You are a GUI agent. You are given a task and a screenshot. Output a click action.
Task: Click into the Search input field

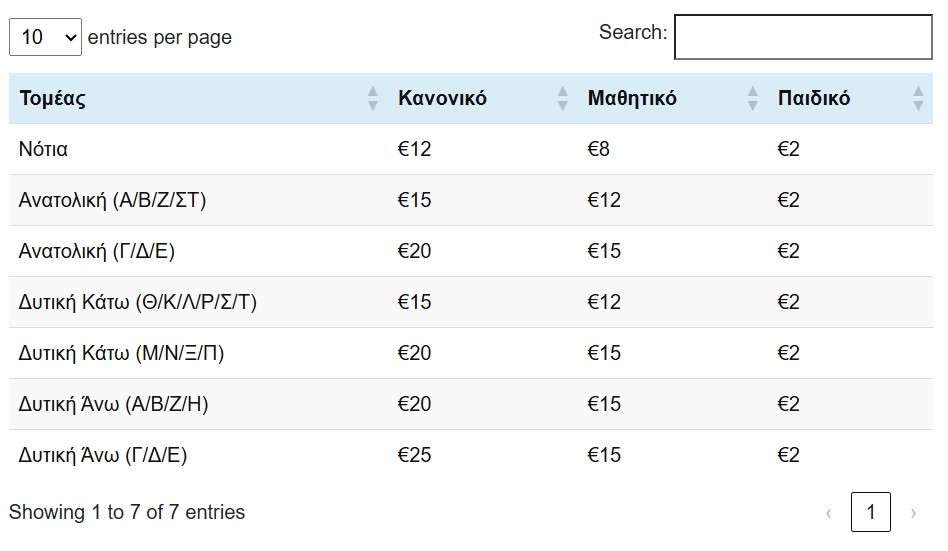click(x=803, y=37)
